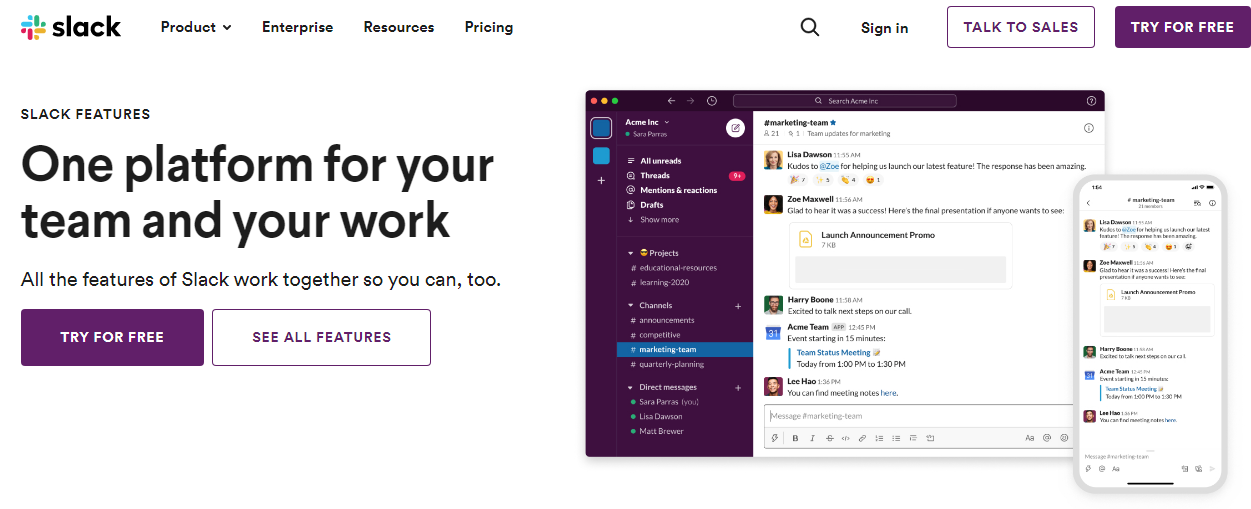
Task: Click the Slack logo in the header
Action: coord(70,27)
